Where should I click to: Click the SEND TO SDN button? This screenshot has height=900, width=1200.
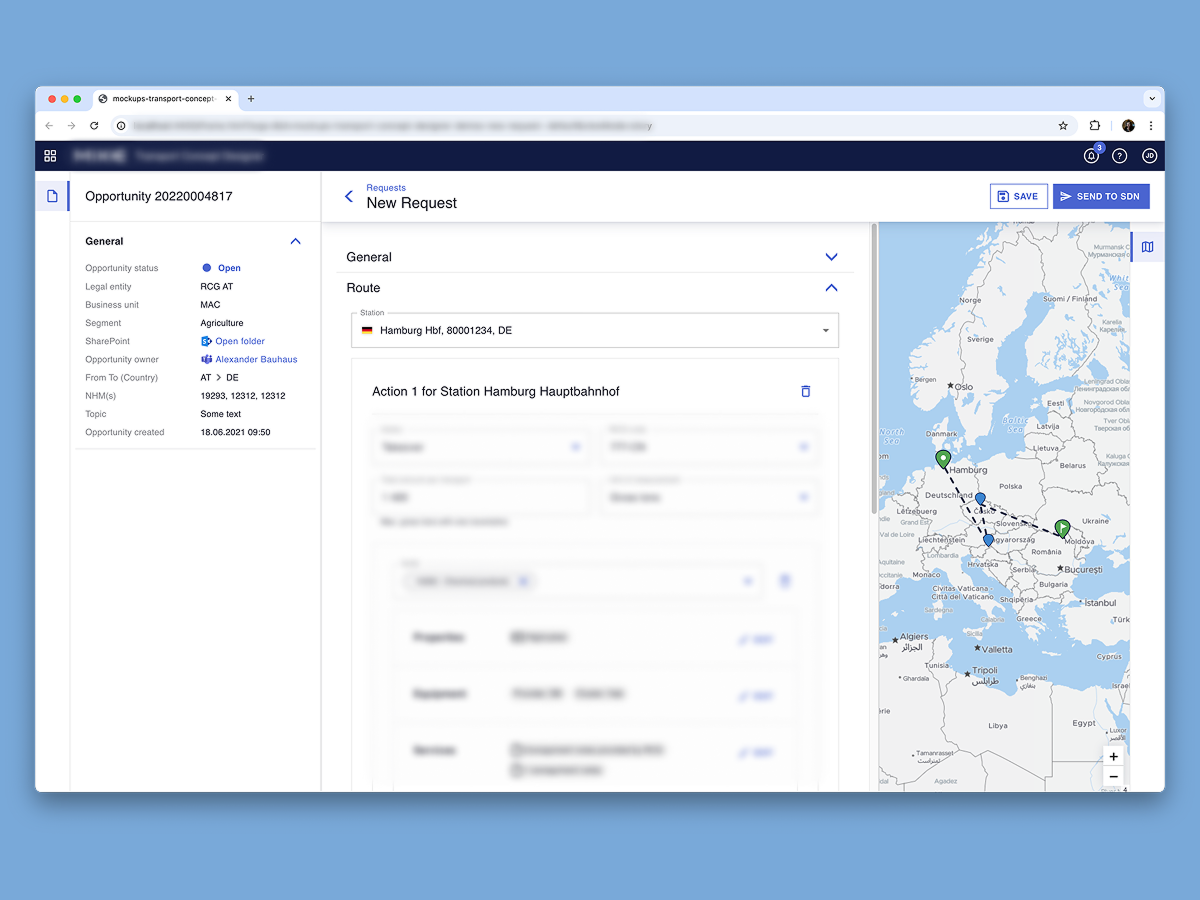click(1101, 196)
